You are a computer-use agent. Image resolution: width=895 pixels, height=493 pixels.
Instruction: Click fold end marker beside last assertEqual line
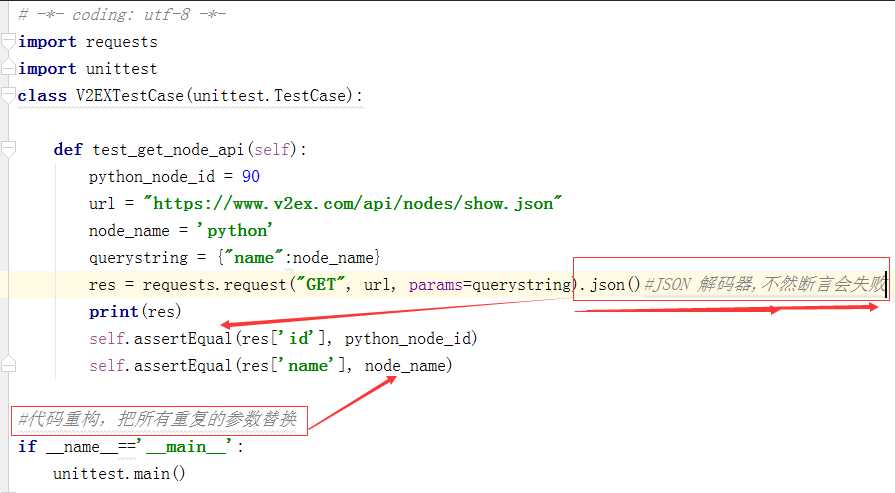pos(8,366)
